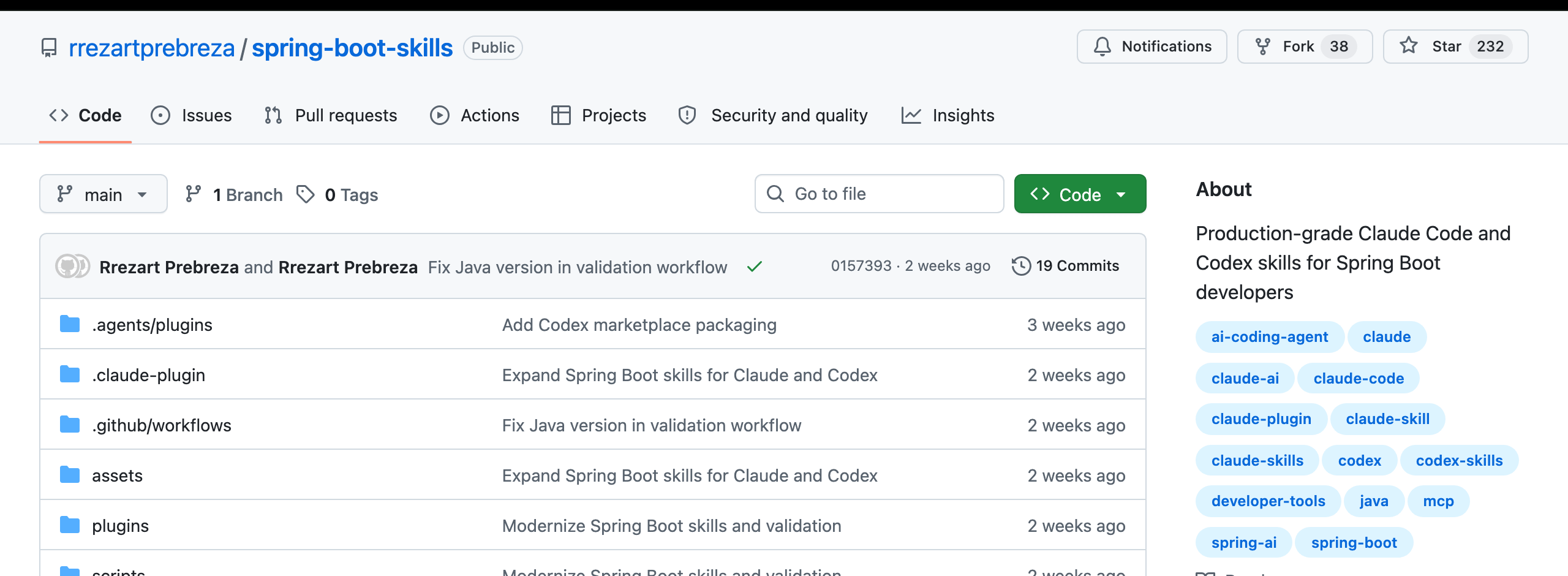1568x576 pixels.
Task: Click the Fork icon
Action: (x=1263, y=47)
